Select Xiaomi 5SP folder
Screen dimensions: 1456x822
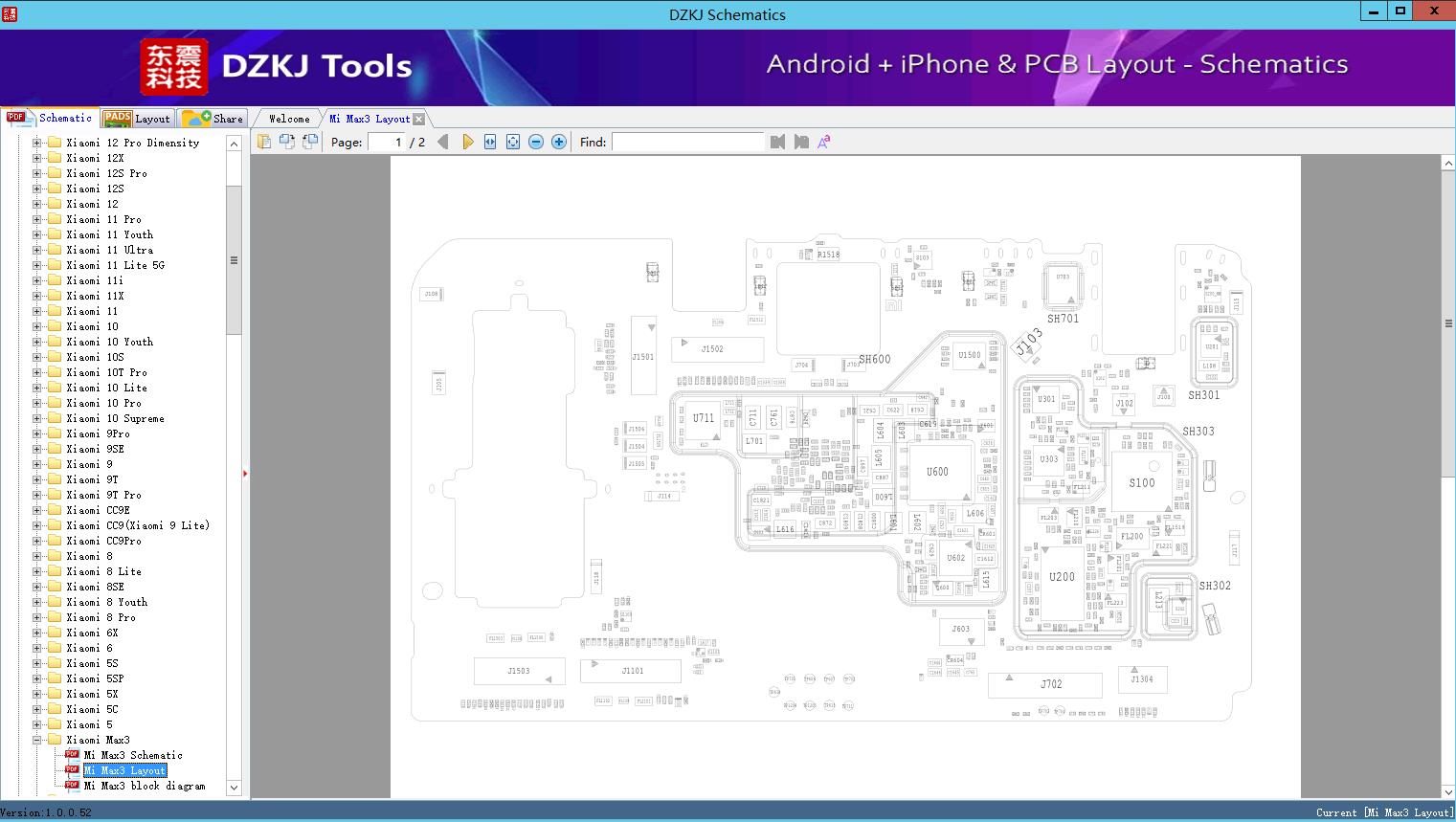tap(95, 678)
